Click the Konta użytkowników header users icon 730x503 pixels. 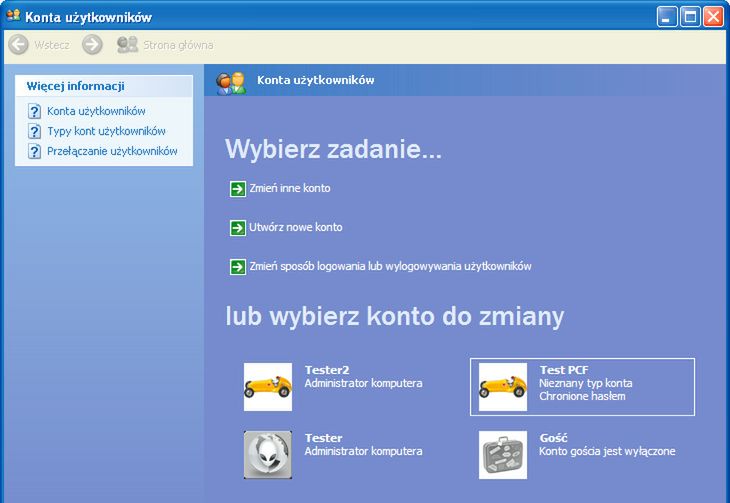(230, 83)
